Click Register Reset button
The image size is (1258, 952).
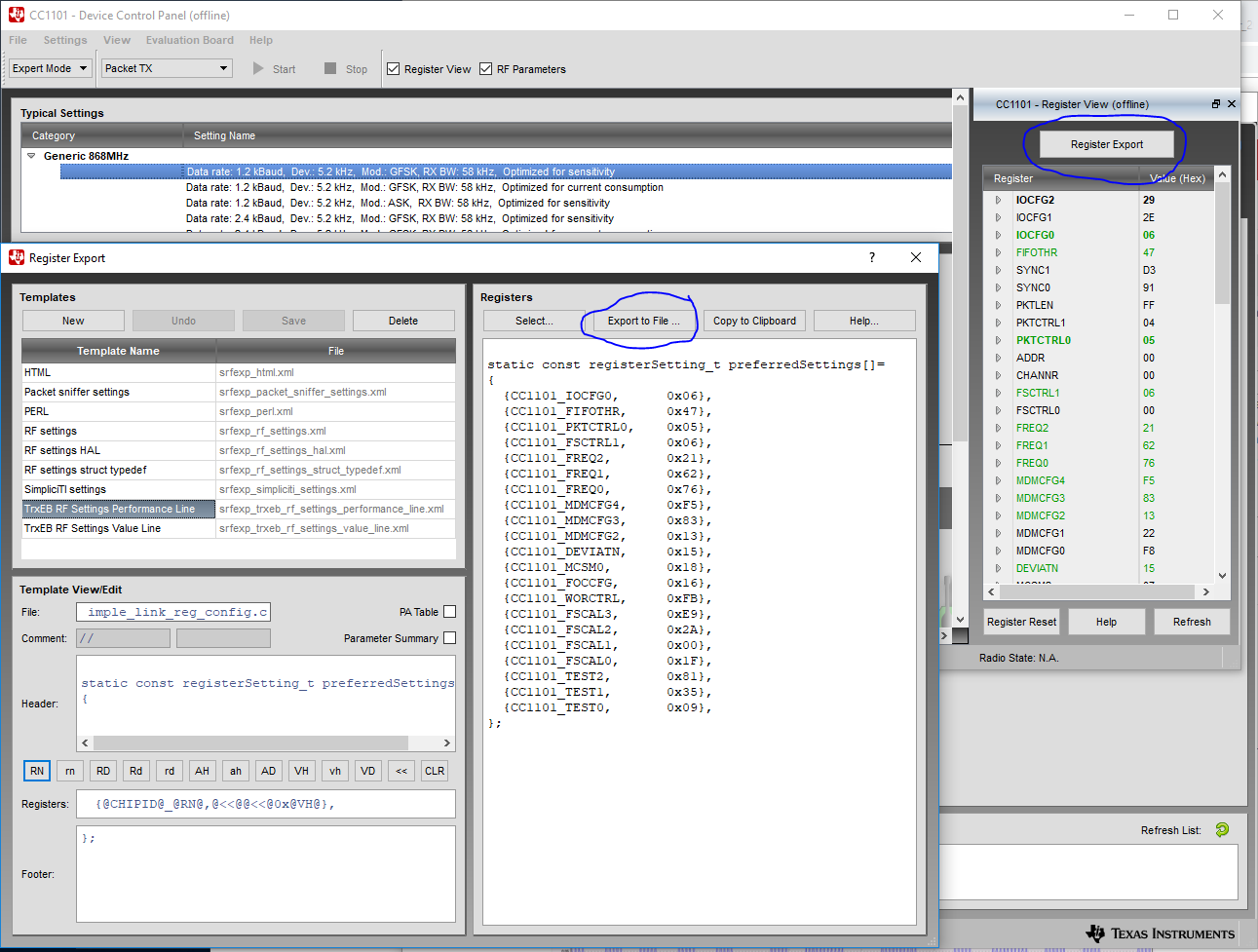[x=1021, y=622]
